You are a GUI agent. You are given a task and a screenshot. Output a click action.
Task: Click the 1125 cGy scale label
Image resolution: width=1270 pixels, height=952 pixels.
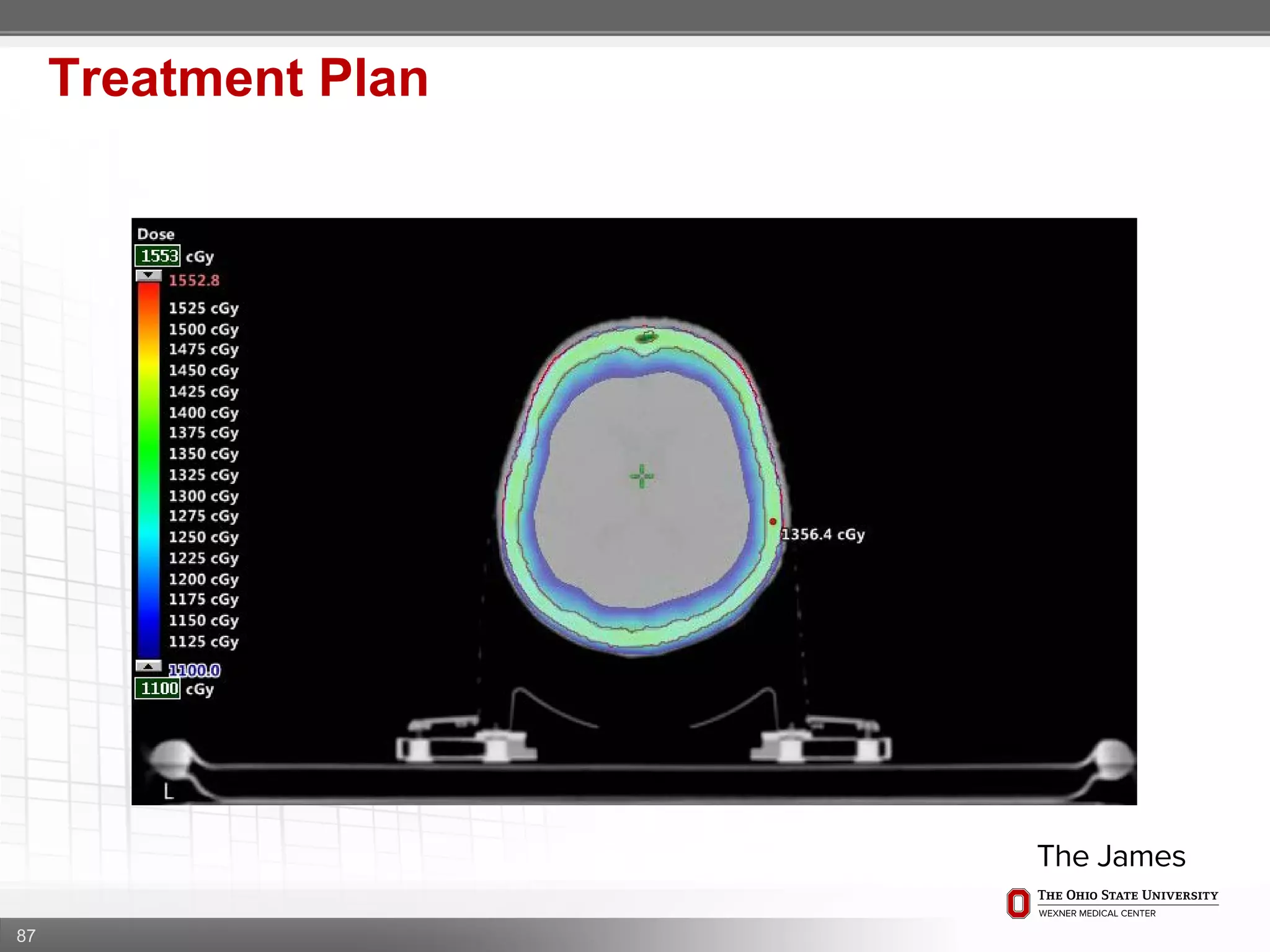203,642
